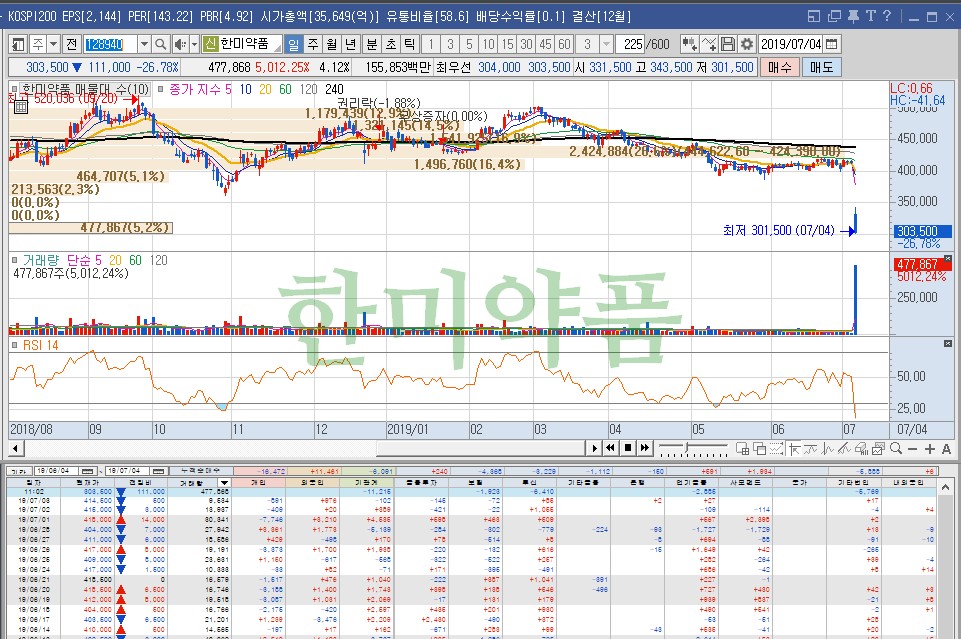
Task: Click the play forward chart control
Action: [x=594, y=448]
